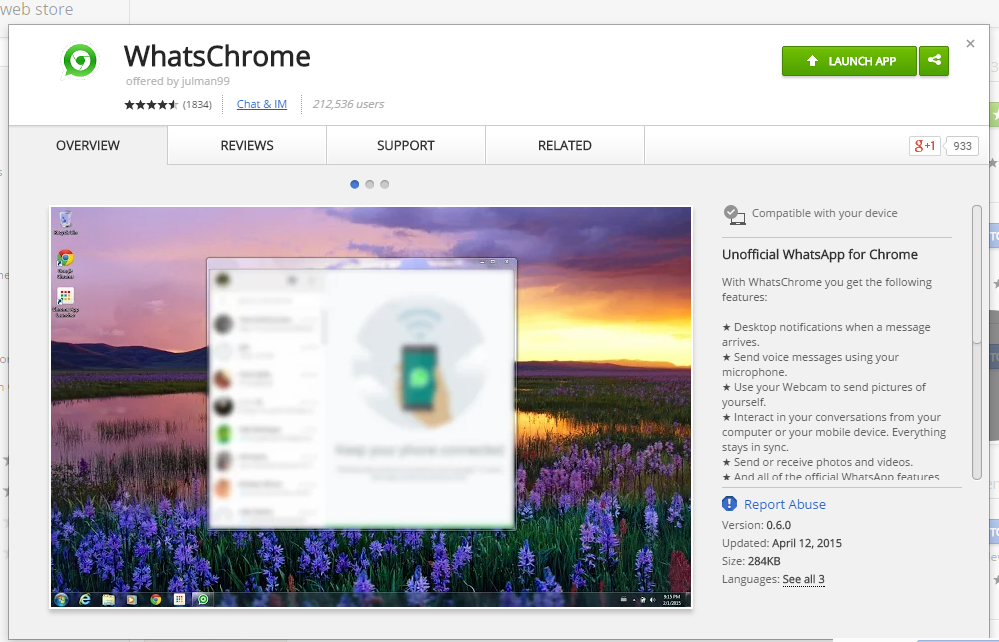Click the offered by julman99 text
This screenshot has height=642, width=999.
(x=178, y=81)
